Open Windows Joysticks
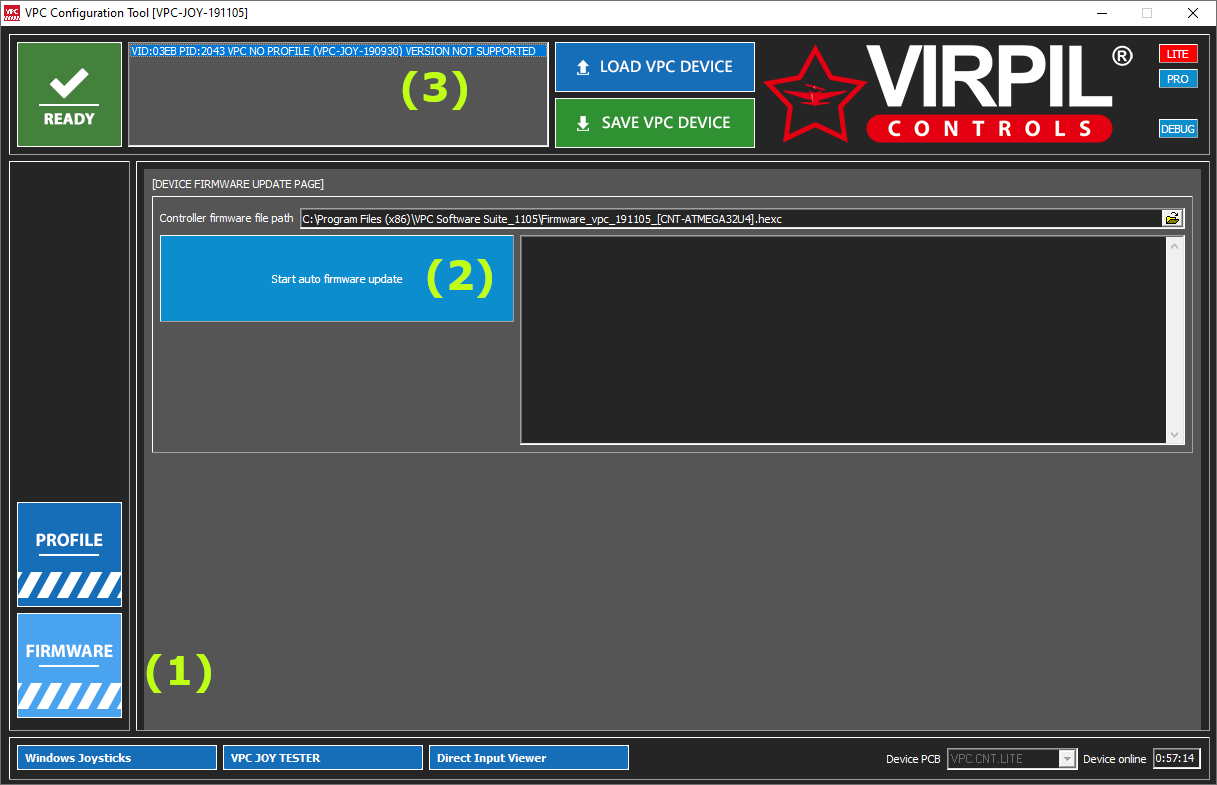The height and width of the screenshot is (785, 1217). 117,758
